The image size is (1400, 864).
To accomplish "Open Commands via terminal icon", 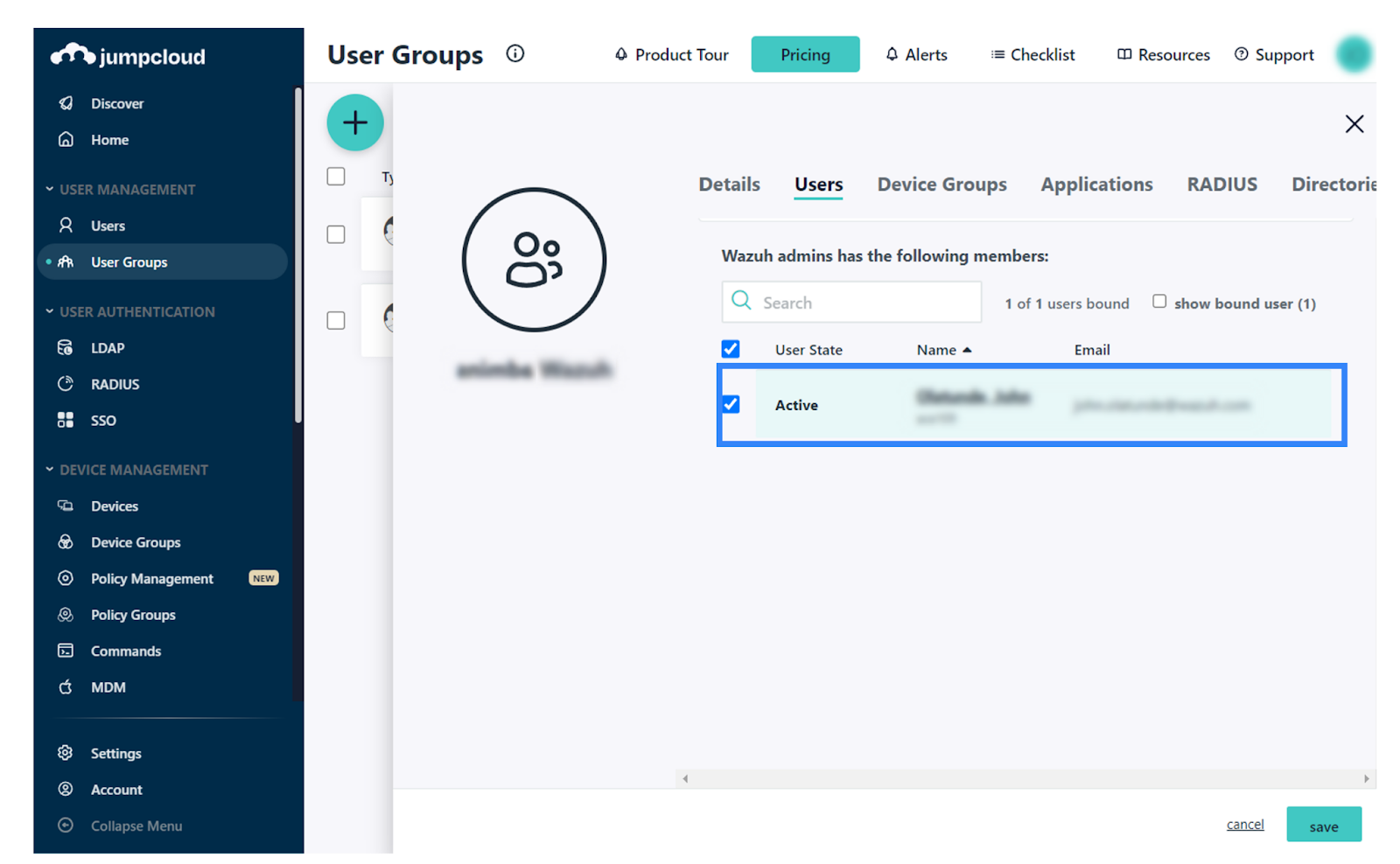I will (66, 651).
